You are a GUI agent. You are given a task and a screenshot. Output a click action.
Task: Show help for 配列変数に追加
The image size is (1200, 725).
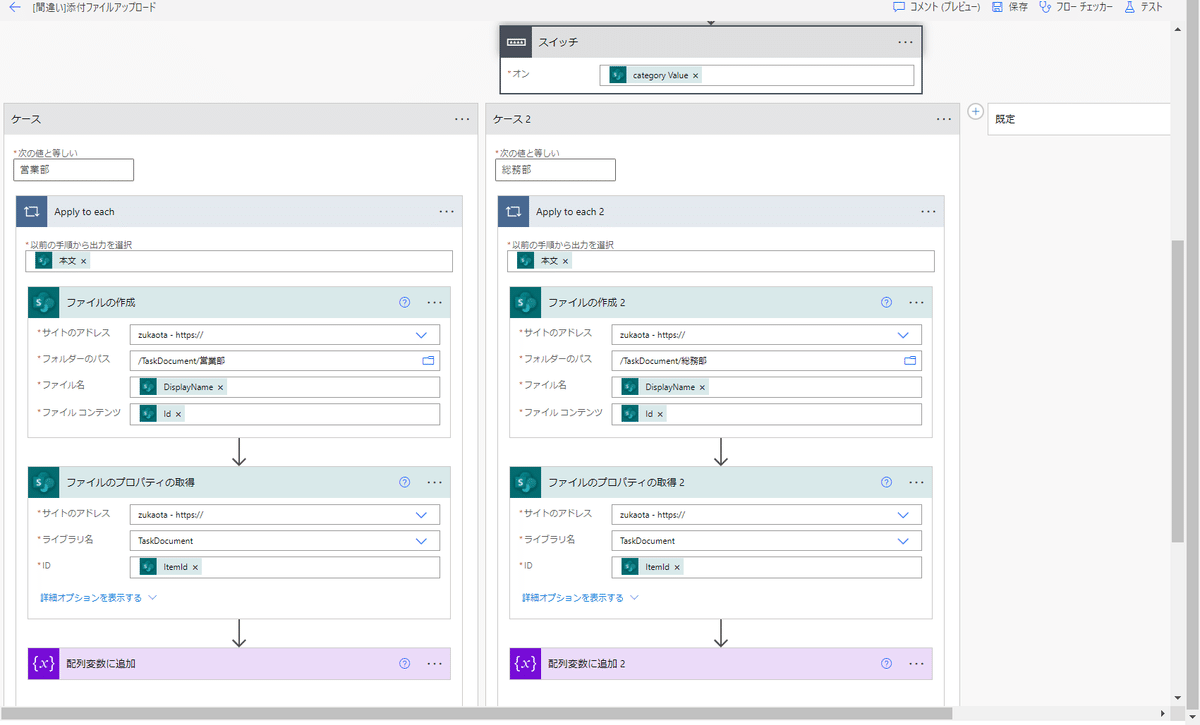[405, 663]
